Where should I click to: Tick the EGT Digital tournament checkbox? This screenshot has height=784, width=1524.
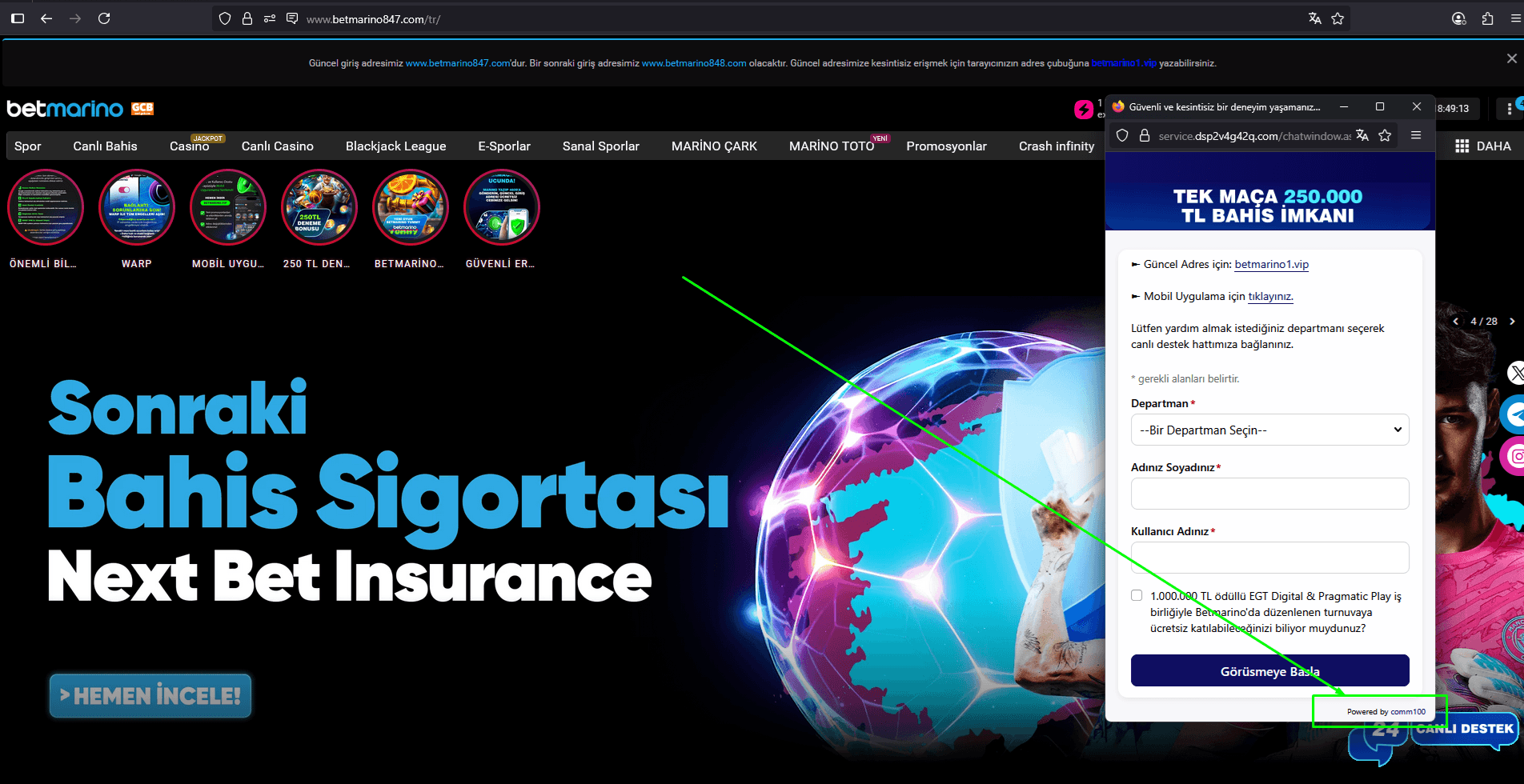tap(1137, 595)
